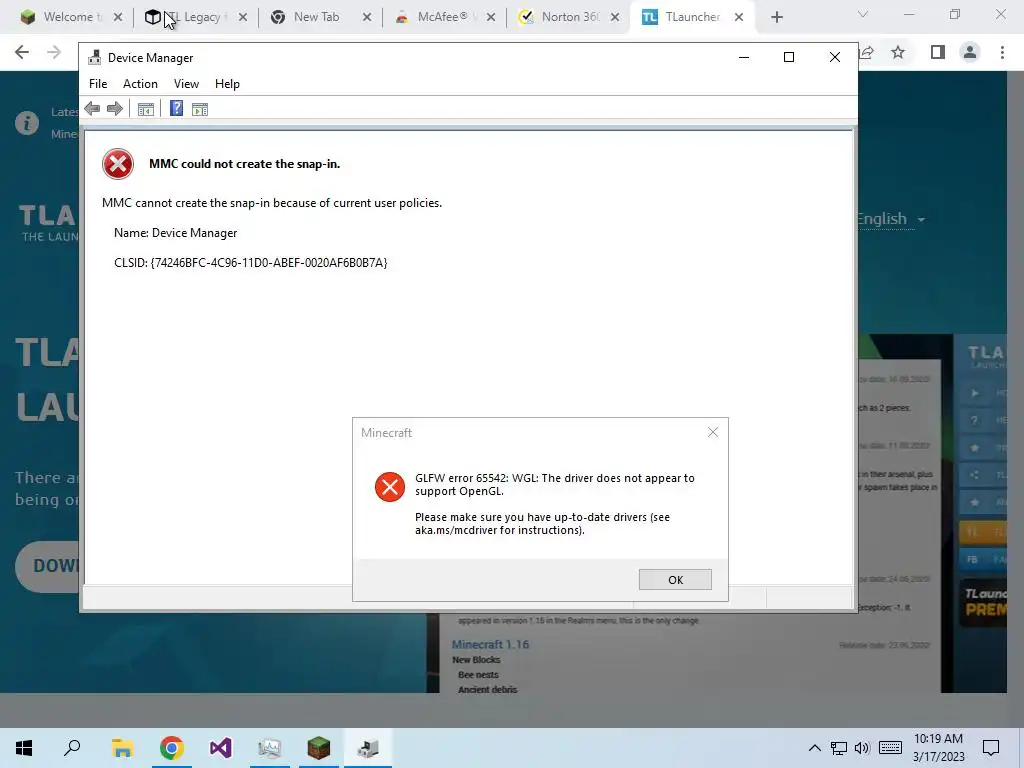Open the Chrome three-dot menu
This screenshot has width=1024, height=768.
[x=1002, y=52]
